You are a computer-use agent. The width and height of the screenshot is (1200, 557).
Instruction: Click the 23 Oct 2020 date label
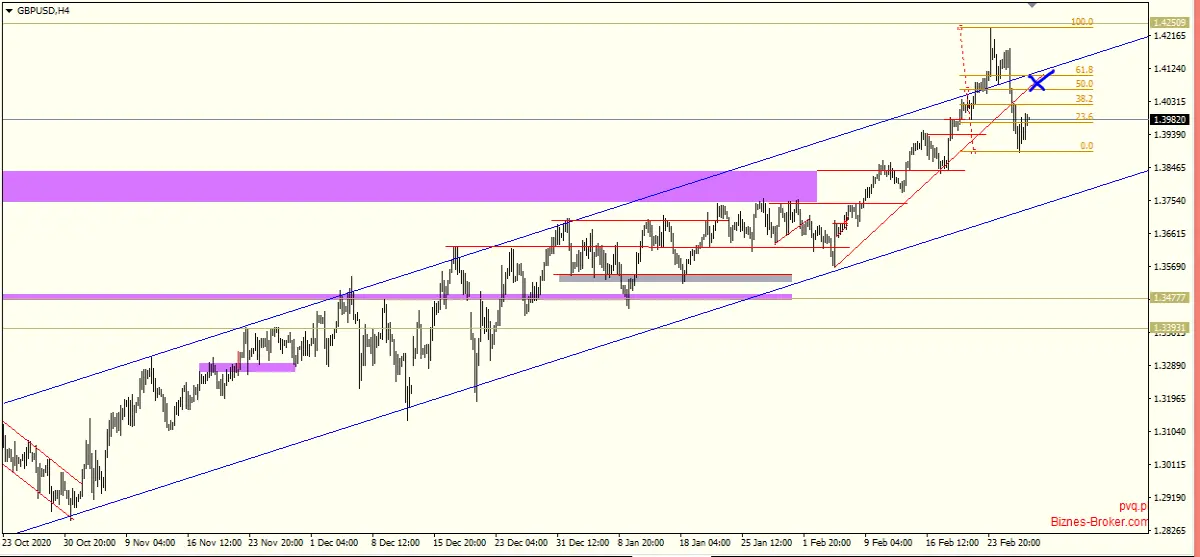tap(27, 542)
